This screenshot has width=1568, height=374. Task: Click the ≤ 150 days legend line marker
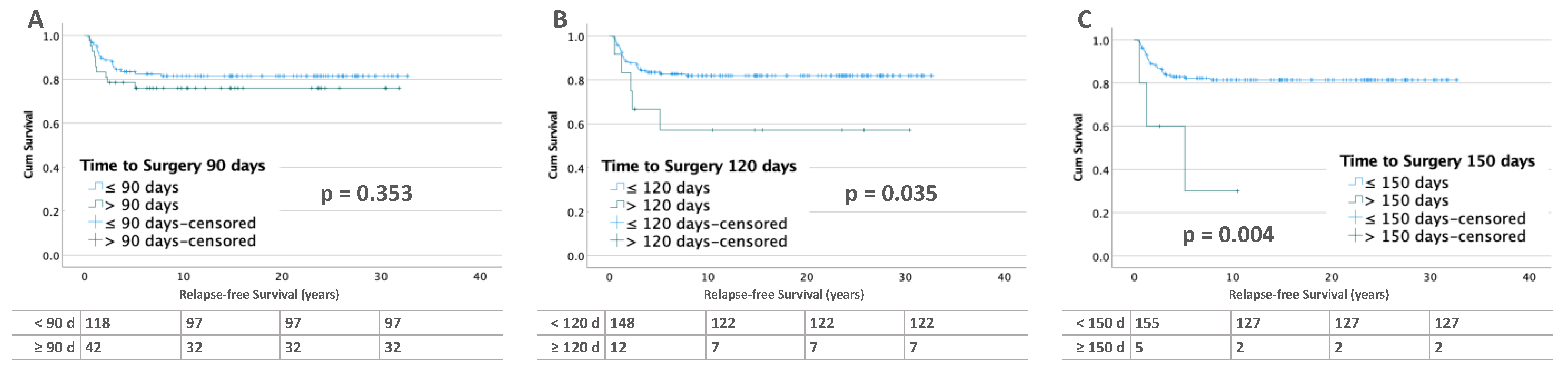[x=1356, y=182]
